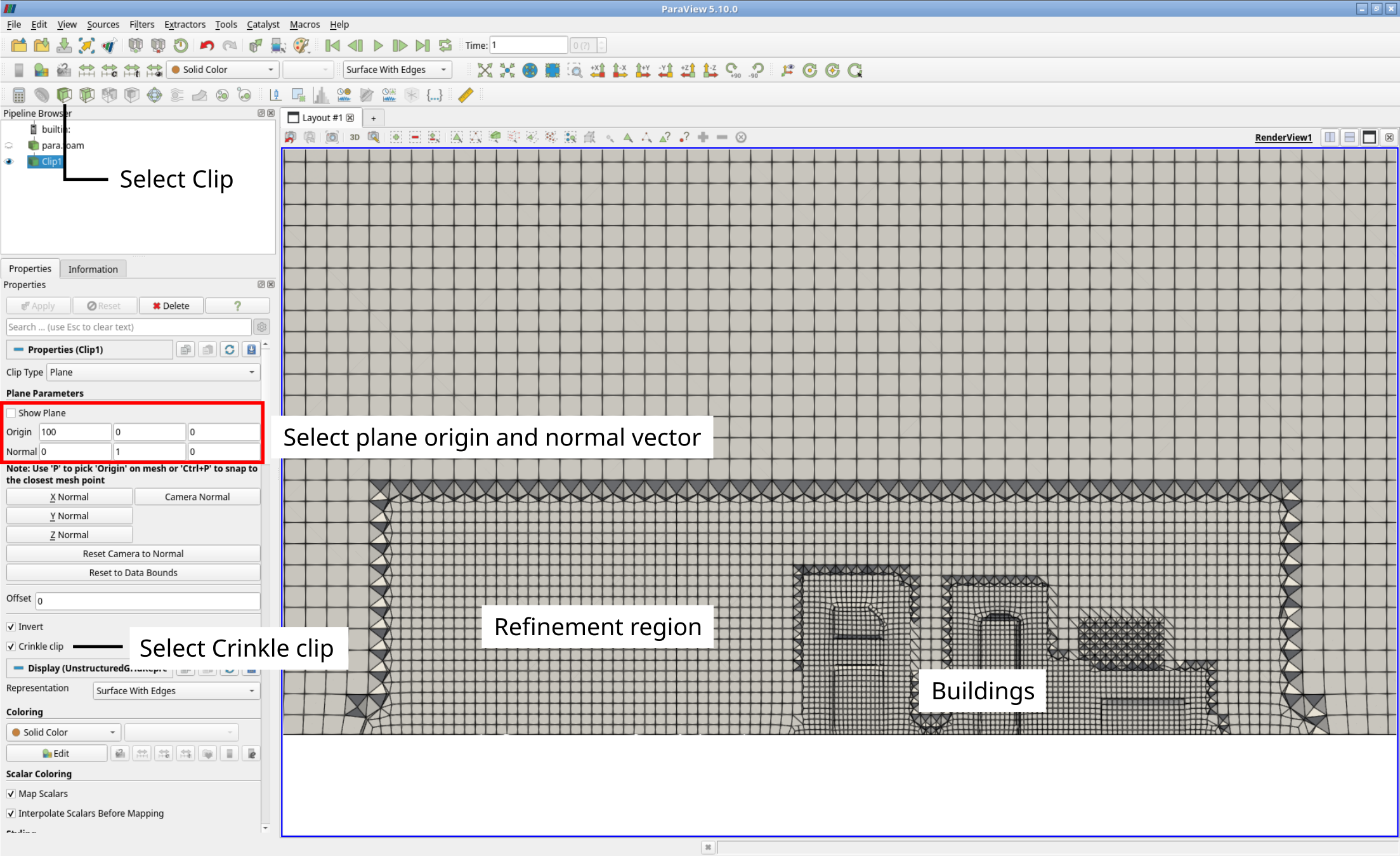Select the Clip filter icon

click(x=65, y=95)
